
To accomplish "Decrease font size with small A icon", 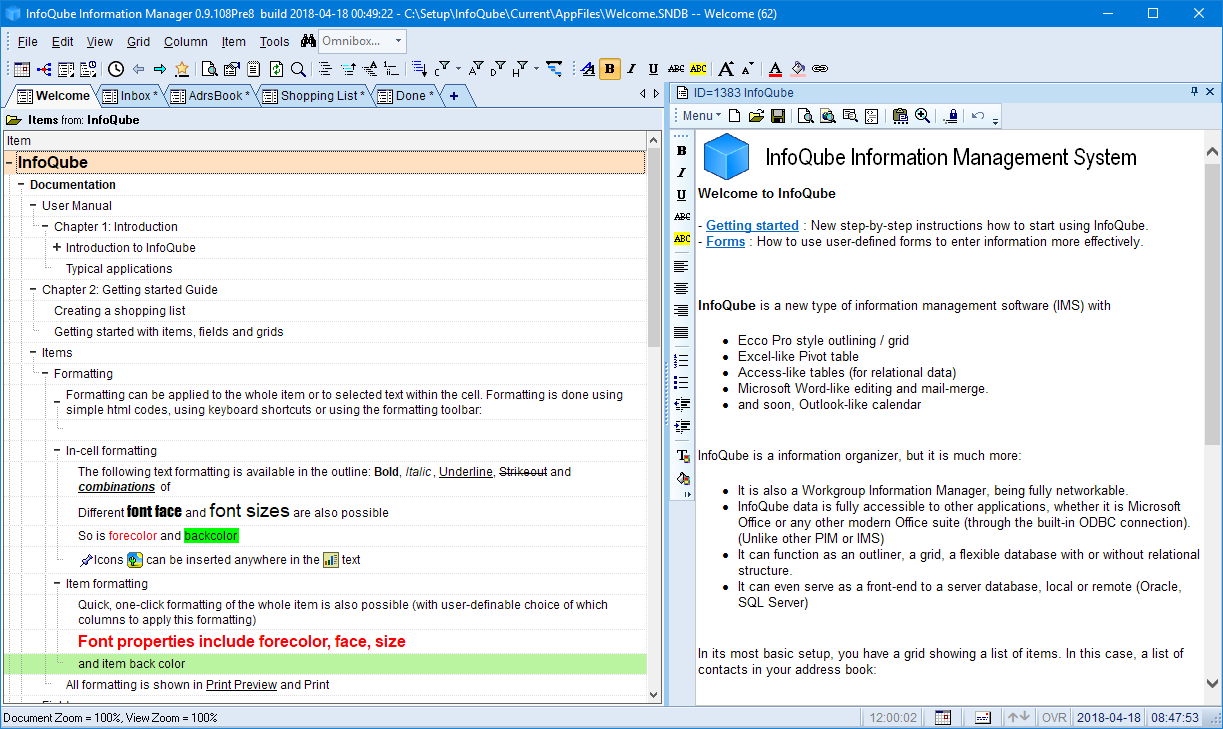I will pos(747,69).
